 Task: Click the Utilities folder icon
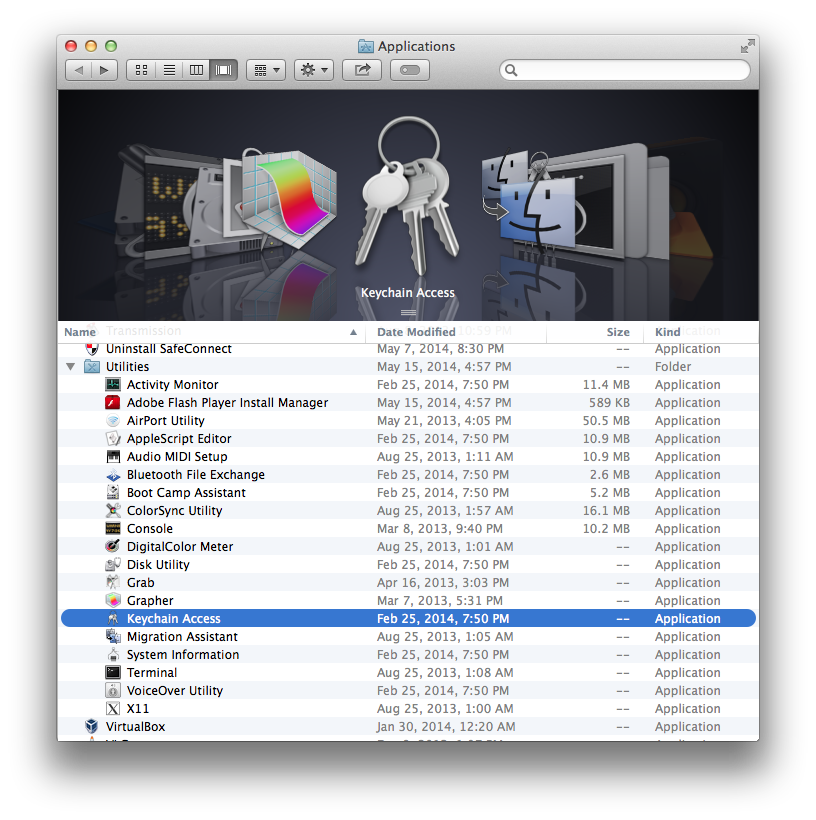92,367
